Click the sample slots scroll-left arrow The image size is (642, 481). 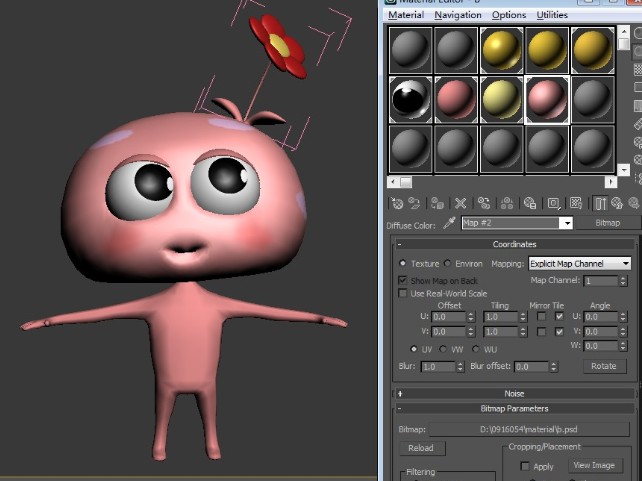pyautogui.click(x=393, y=181)
